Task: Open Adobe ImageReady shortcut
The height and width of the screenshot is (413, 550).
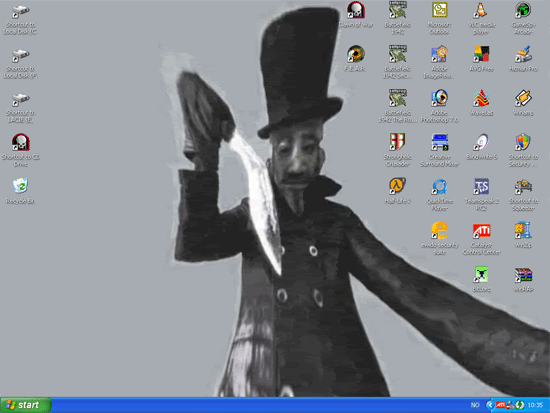Action: click(x=440, y=54)
